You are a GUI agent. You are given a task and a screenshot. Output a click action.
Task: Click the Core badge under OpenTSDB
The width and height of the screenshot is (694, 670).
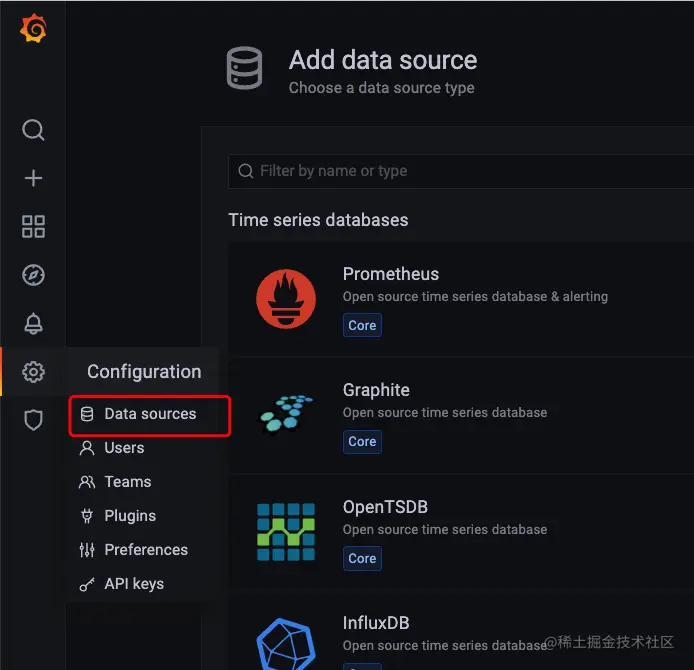coord(362,558)
